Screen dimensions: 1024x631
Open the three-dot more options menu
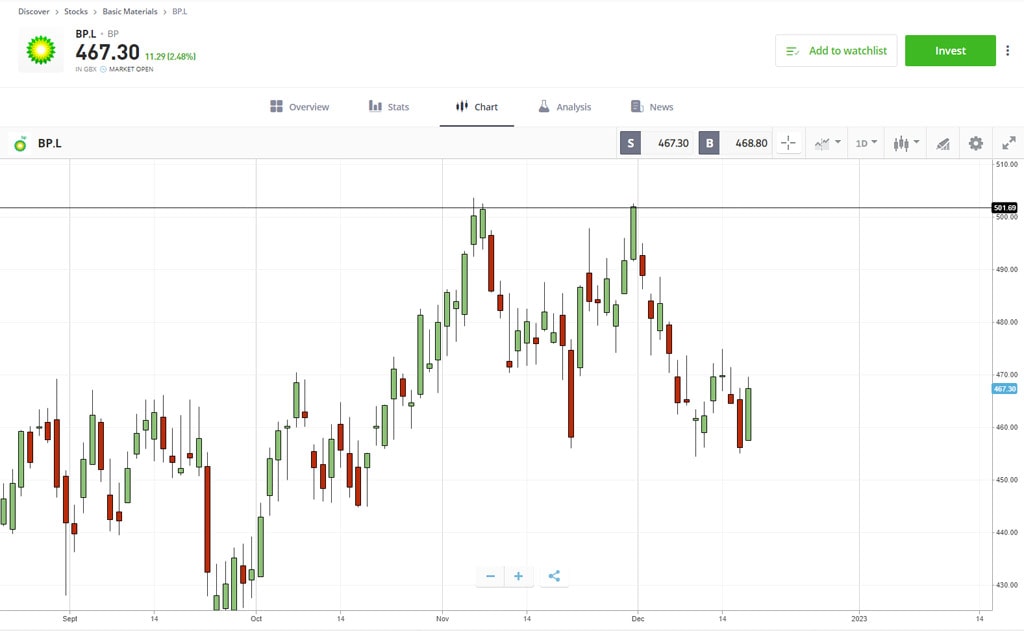1008,50
